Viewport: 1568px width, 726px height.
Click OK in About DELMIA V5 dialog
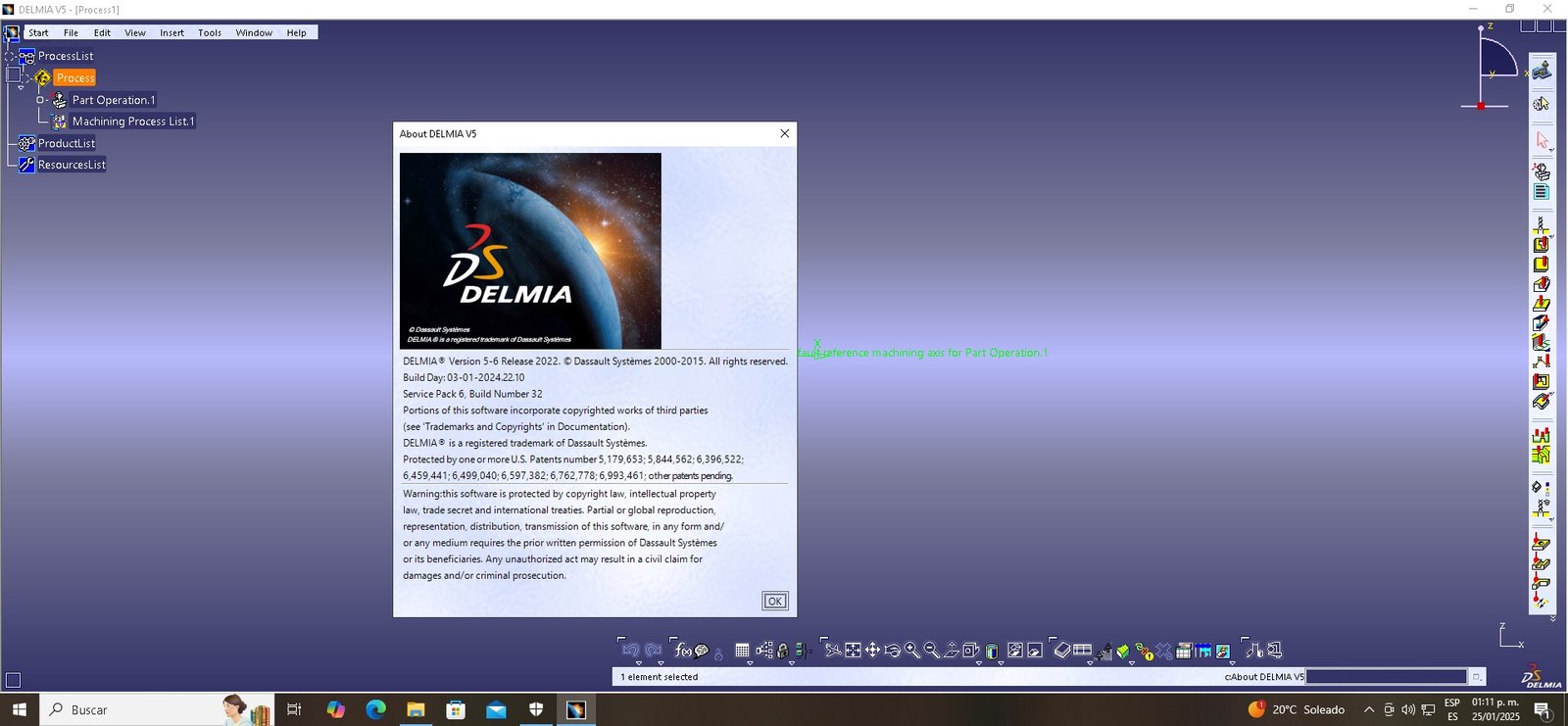click(x=774, y=602)
